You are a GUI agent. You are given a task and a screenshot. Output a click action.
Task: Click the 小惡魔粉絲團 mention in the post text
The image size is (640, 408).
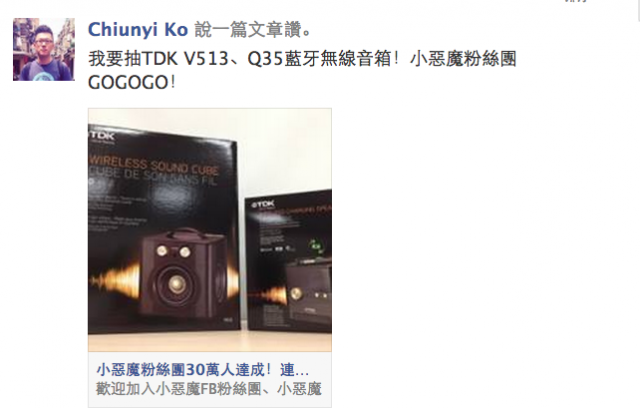click(464, 59)
